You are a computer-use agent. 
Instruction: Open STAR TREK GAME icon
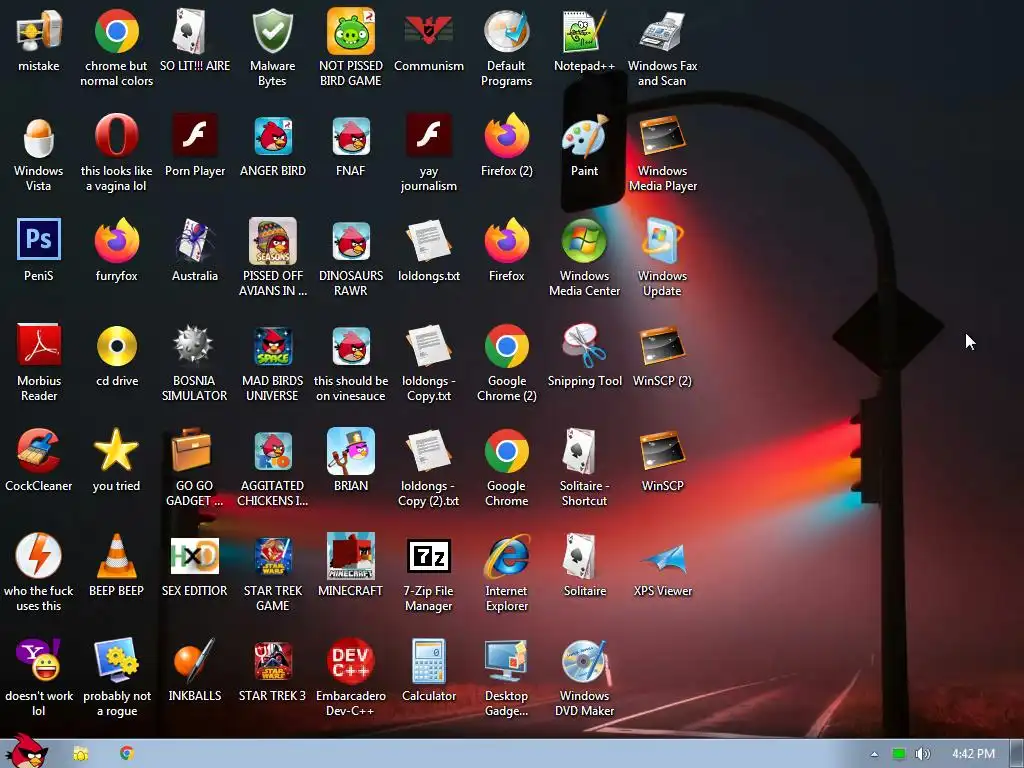(x=272, y=556)
